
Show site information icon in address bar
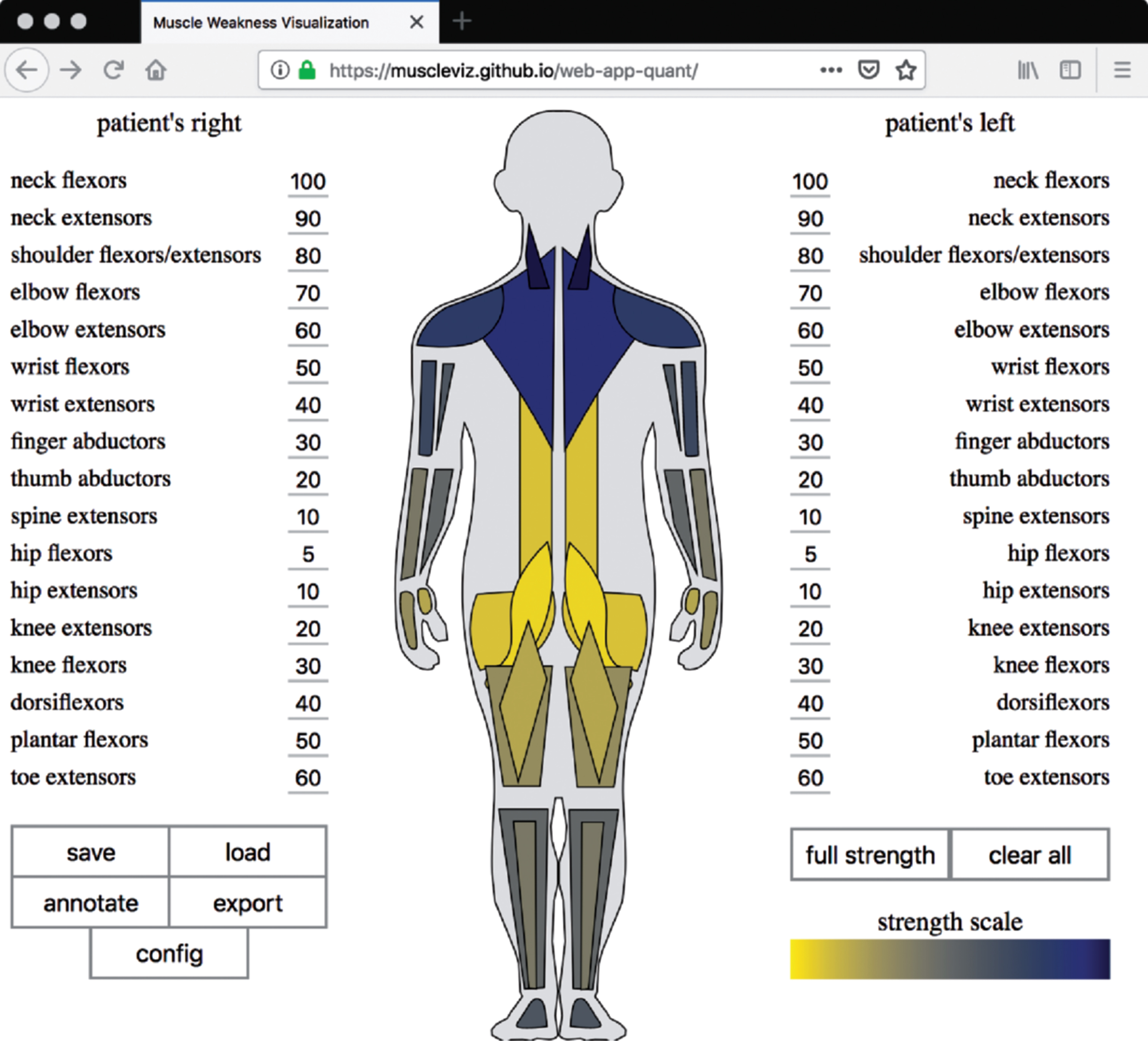[x=280, y=70]
